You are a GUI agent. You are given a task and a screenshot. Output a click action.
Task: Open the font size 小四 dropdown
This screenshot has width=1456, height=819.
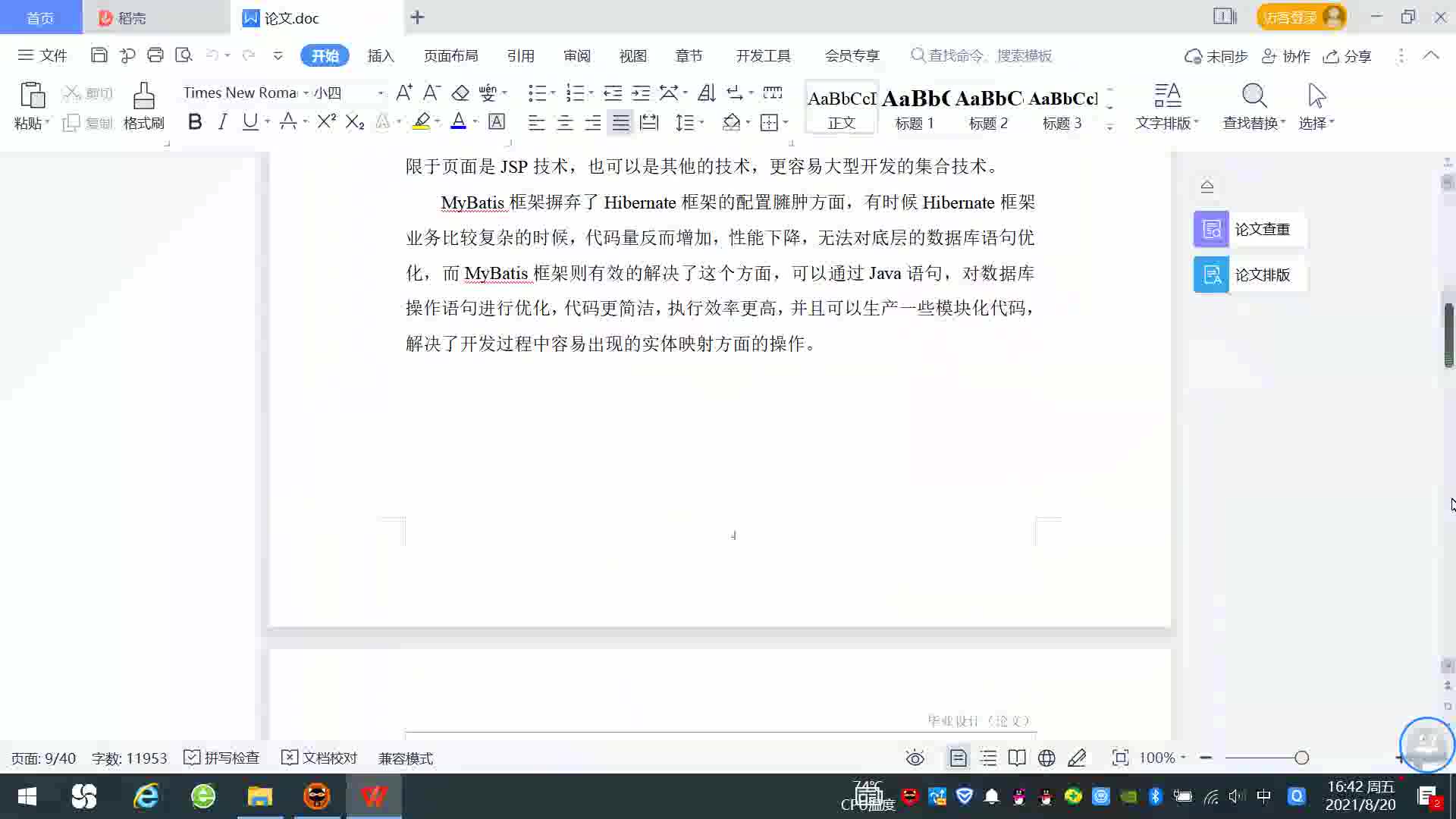tap(380, 93)
